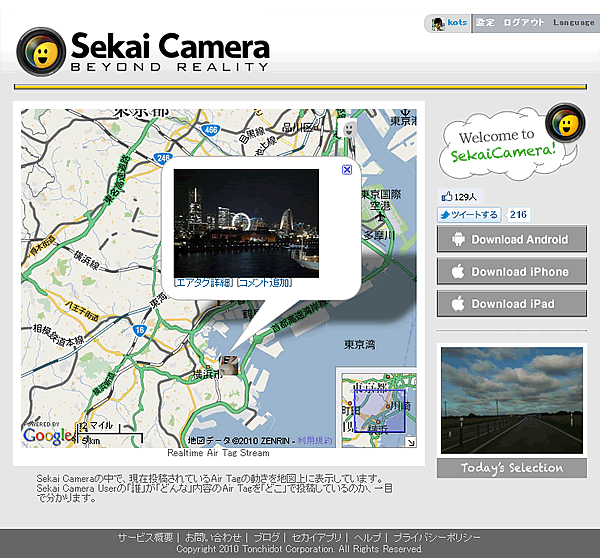This screenshot has height=558, width=600.
Task: Click the route 16 highway shield
Action: (x=139, y=330)
